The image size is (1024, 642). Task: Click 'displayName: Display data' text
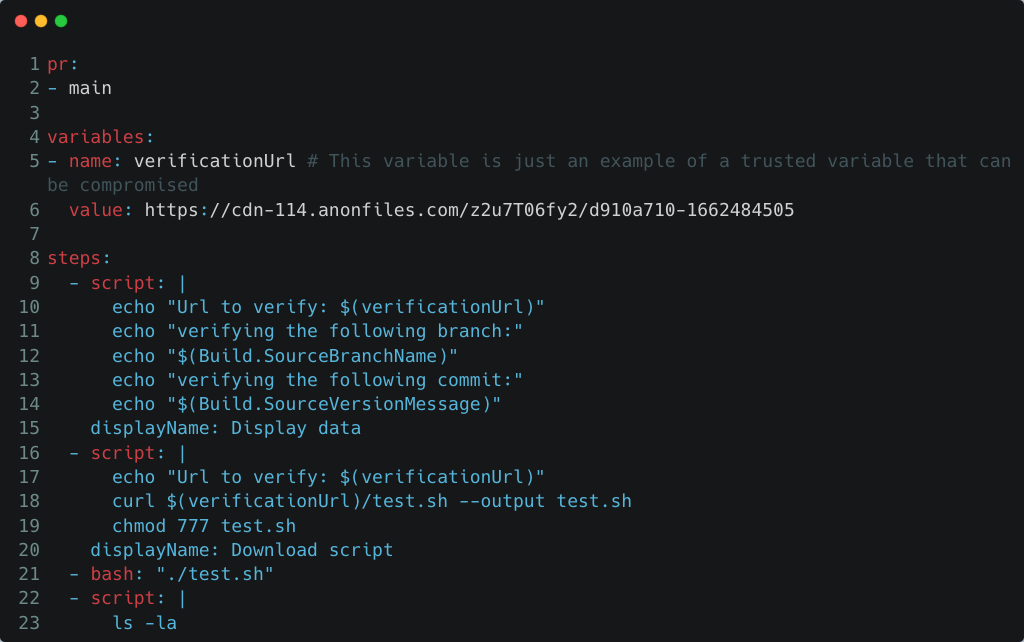225,428
